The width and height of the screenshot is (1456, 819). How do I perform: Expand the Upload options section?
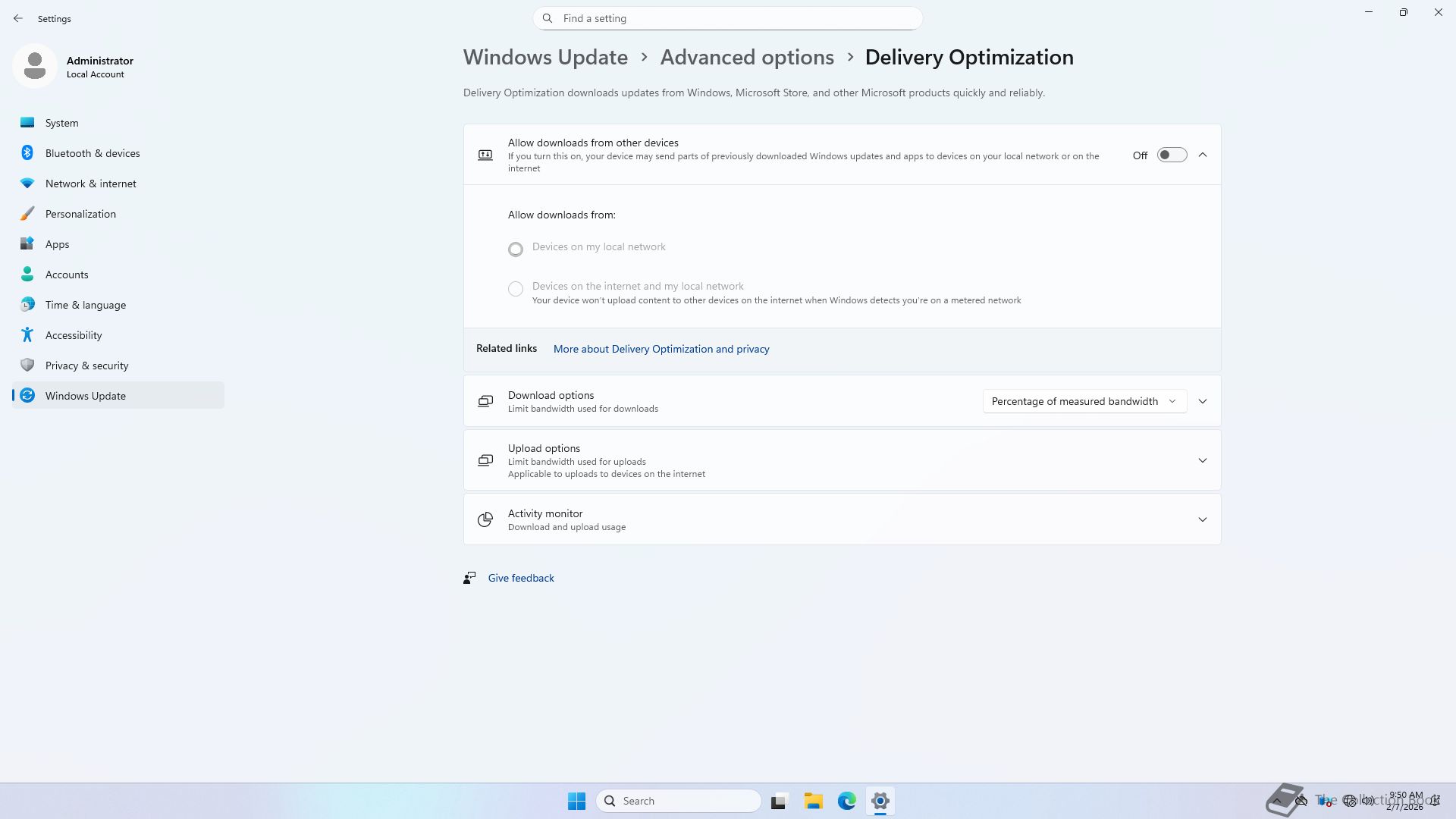1202,460
